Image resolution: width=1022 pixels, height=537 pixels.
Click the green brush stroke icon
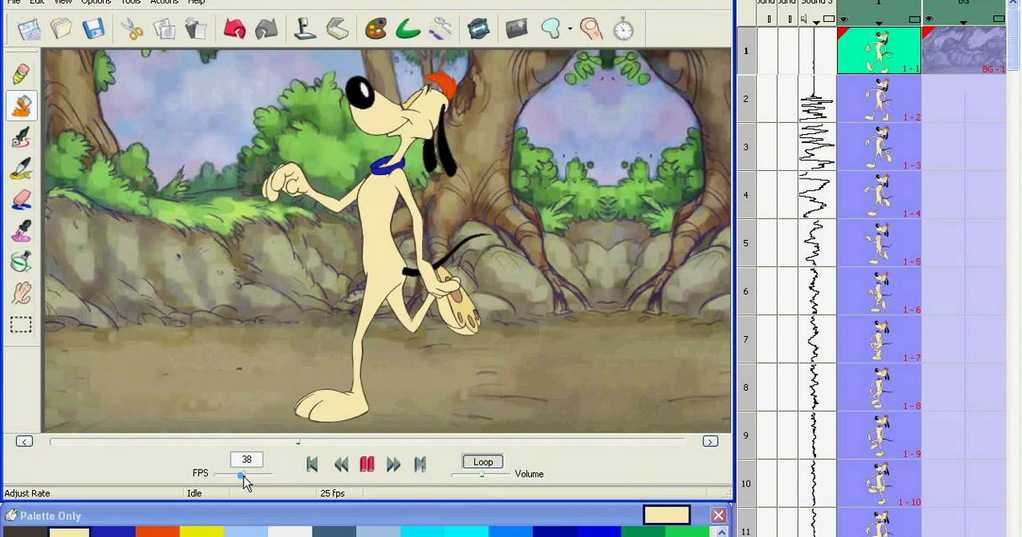coord(408,29)
